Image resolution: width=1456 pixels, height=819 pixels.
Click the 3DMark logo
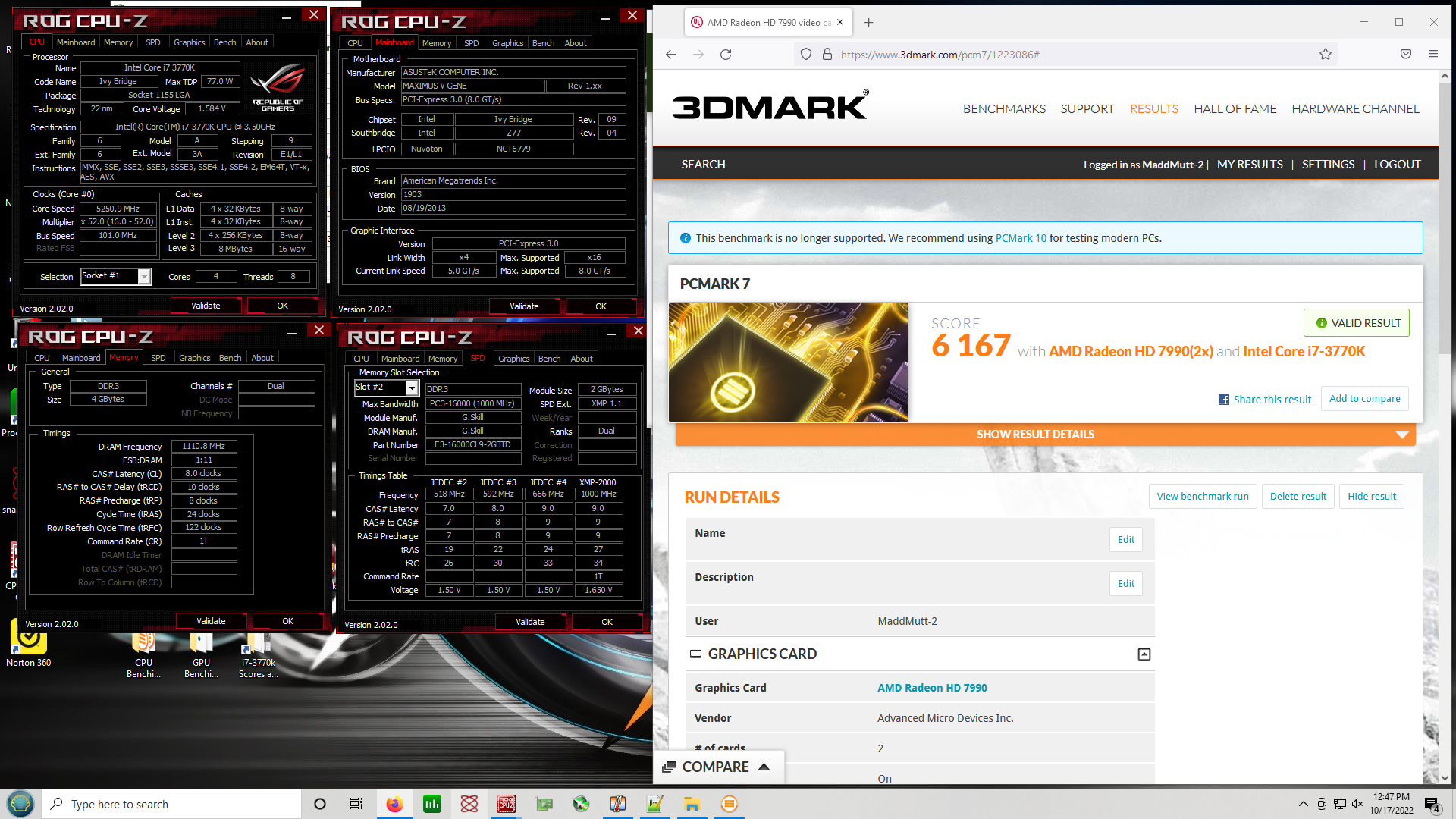point(770,106)
